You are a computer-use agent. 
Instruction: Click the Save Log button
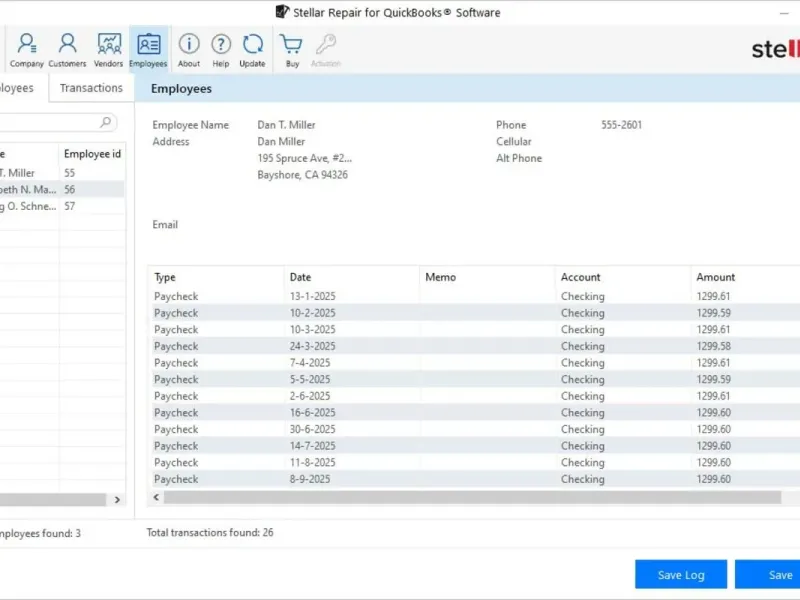[x=681, y=575]
